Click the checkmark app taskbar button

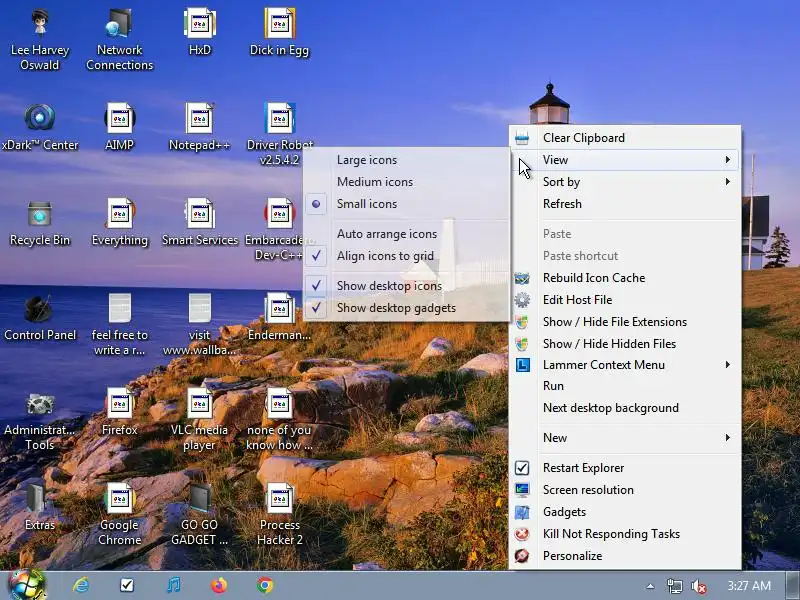click(x=127, y=585)
